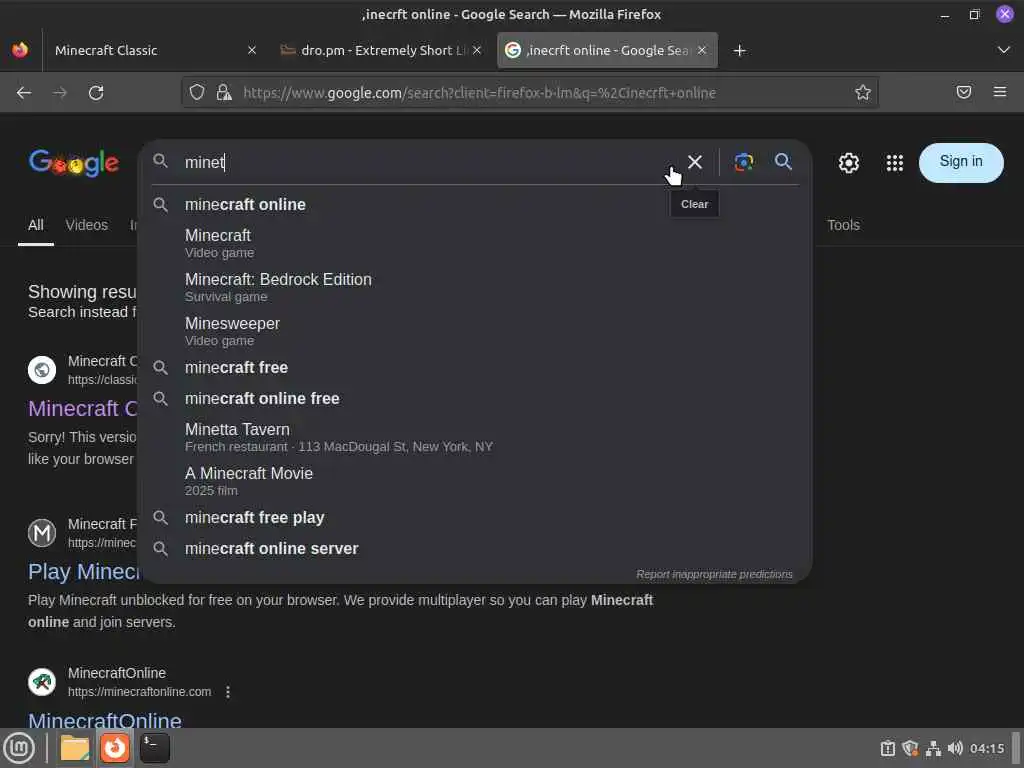Close the Minecraft Classic tab

[252, 50]
